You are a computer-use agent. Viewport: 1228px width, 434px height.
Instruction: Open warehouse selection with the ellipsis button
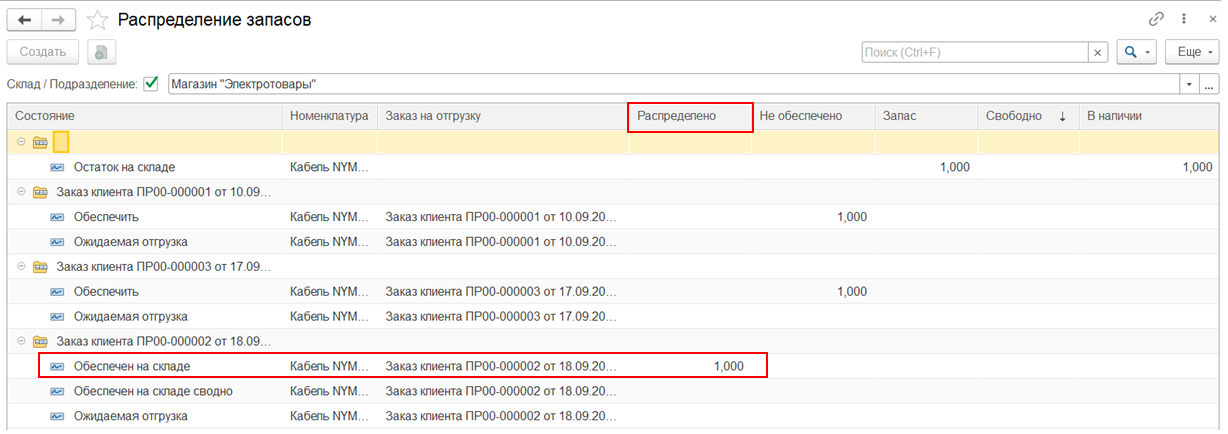[1209, 84]
